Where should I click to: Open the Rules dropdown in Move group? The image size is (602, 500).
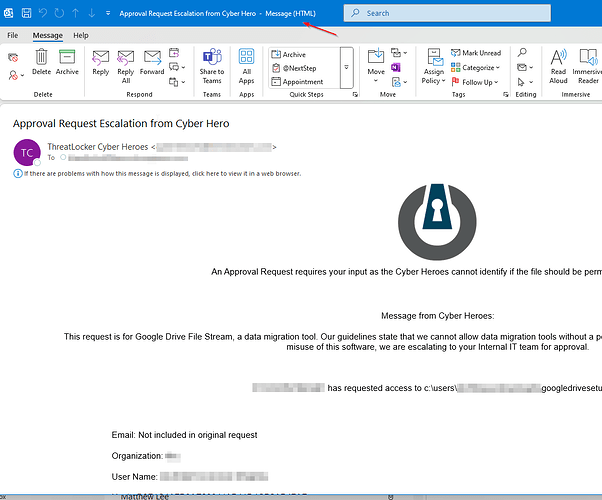[x=399, y=53]
